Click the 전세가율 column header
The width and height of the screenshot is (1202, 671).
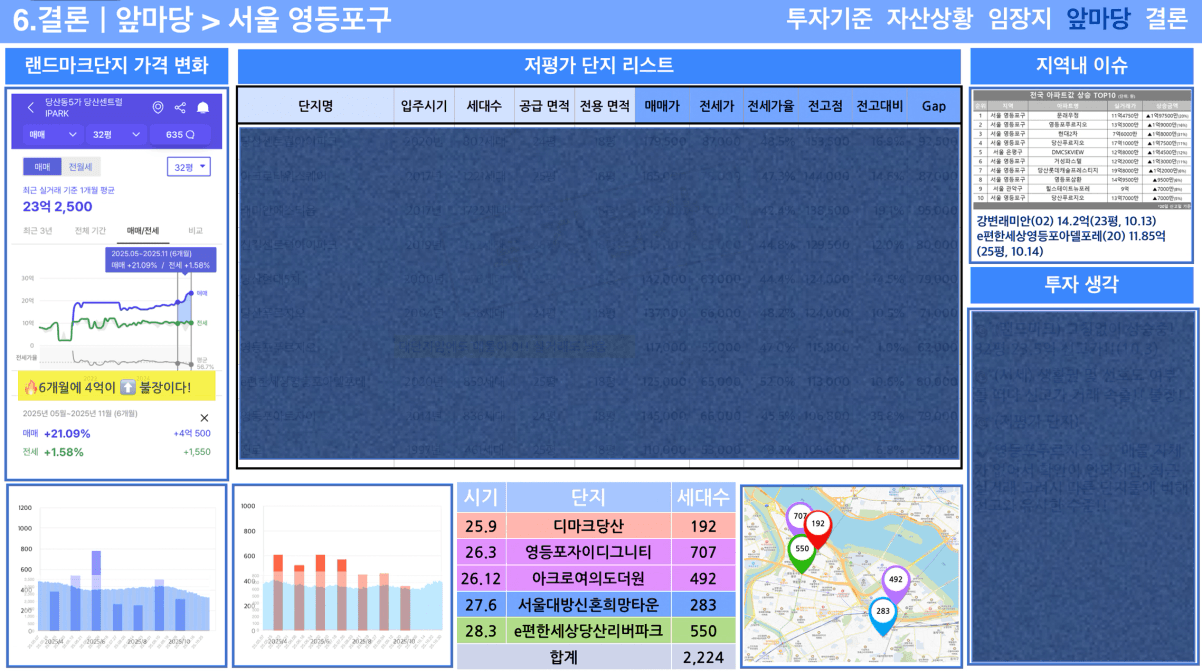click(x=771, y=106)
